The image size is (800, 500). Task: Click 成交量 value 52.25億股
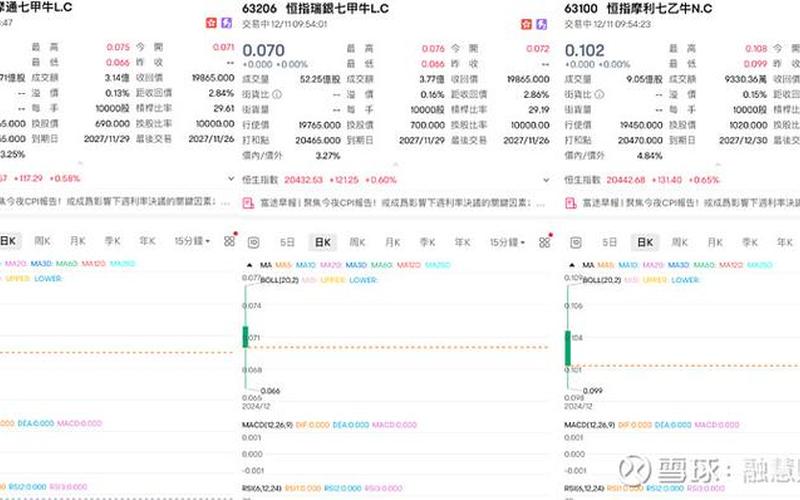[x=320, y=79]
